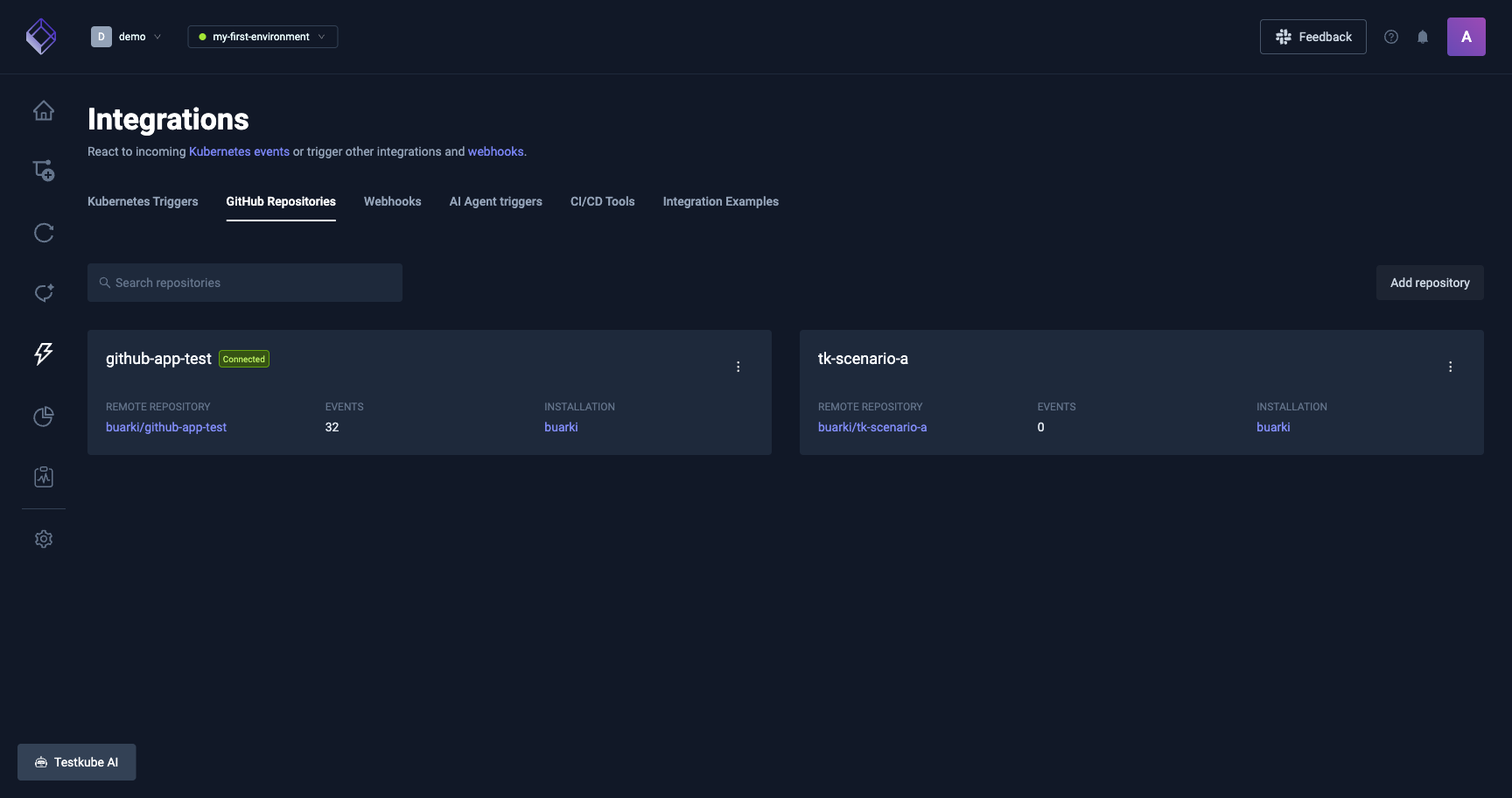Image resolution: width=1512 pixels, height=798 pixels.
Task: Select the GitHub Repositories tab
Action: click(x=281, y=201)
